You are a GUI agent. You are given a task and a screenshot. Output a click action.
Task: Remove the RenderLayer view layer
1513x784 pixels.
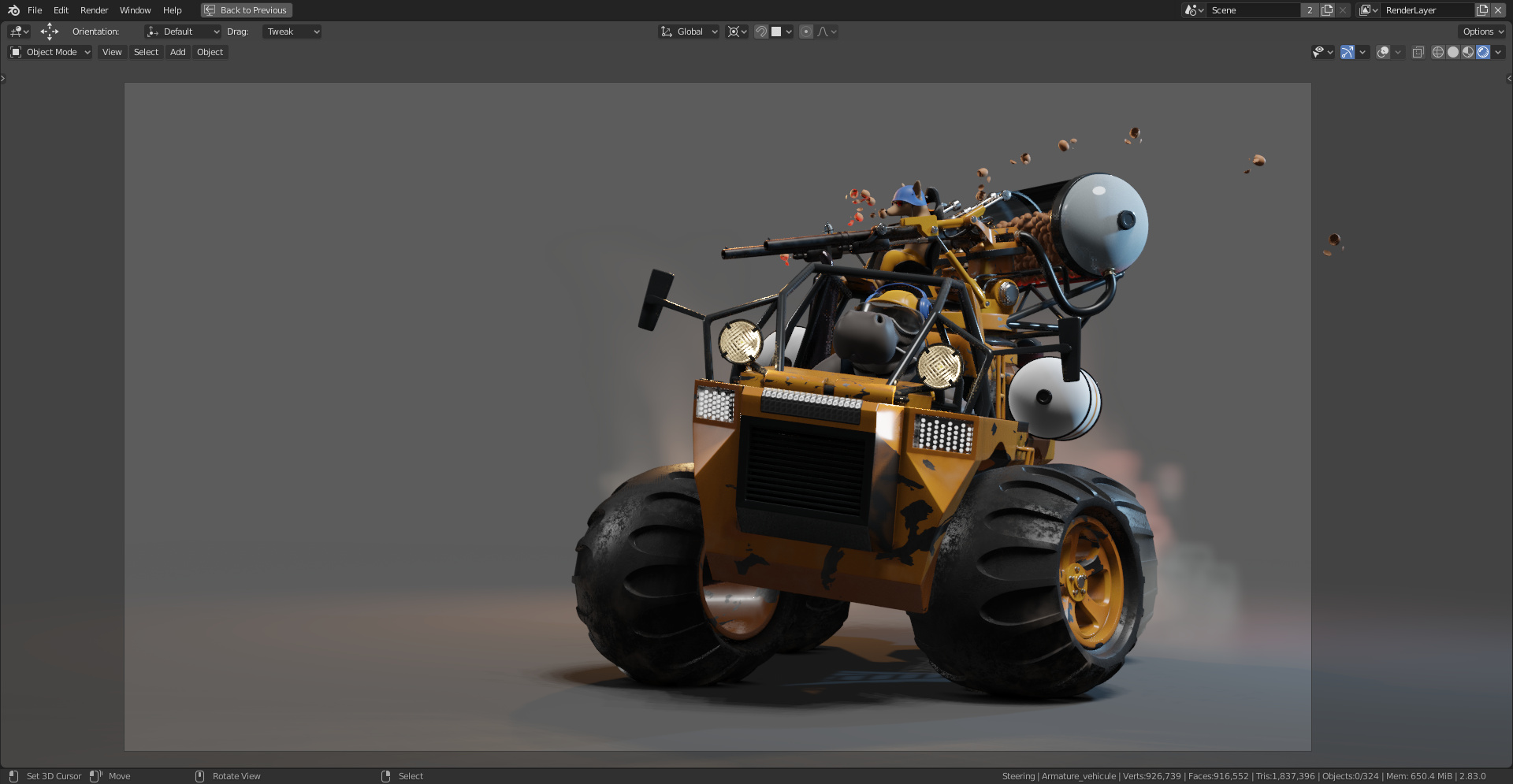(x=1498, y=10)
